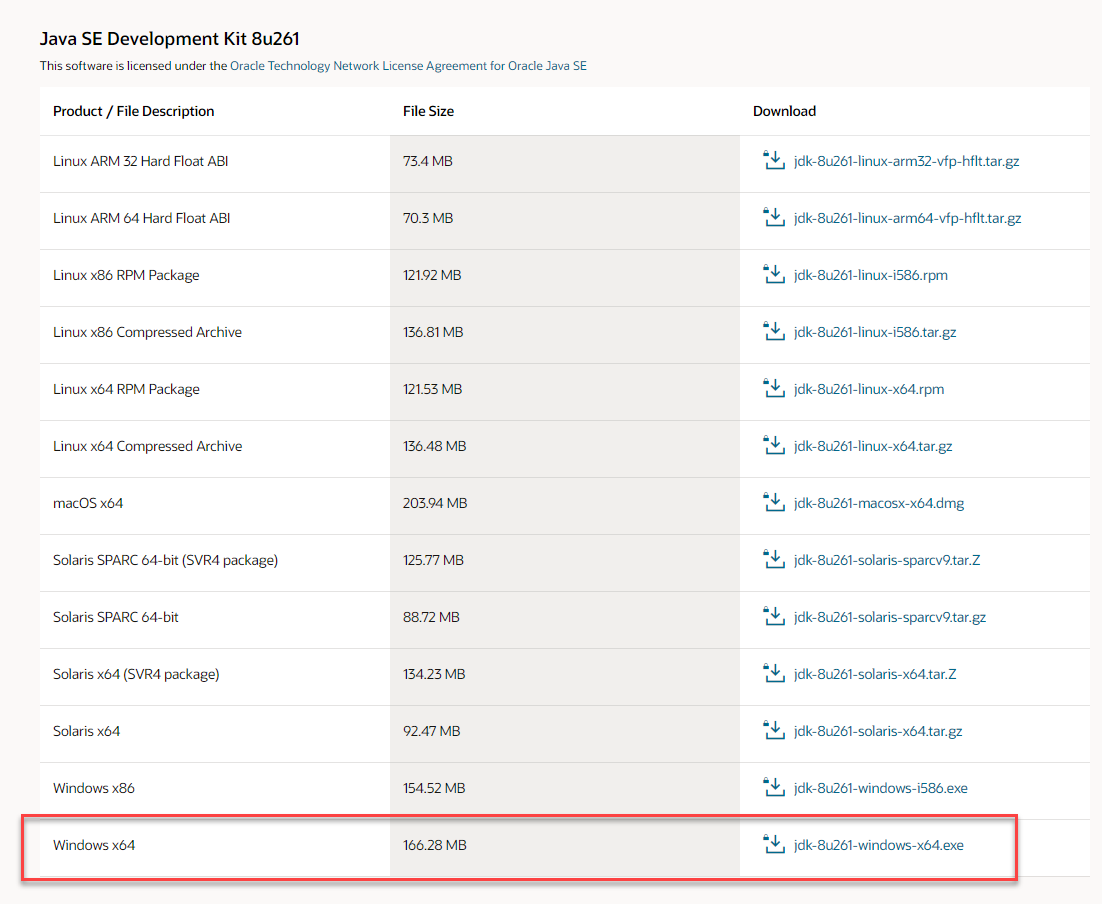The height and width of the screenshot is (904, 1102).
Task: Download jdk-8u261-linux-x64.rpm package
Action: 869,389
